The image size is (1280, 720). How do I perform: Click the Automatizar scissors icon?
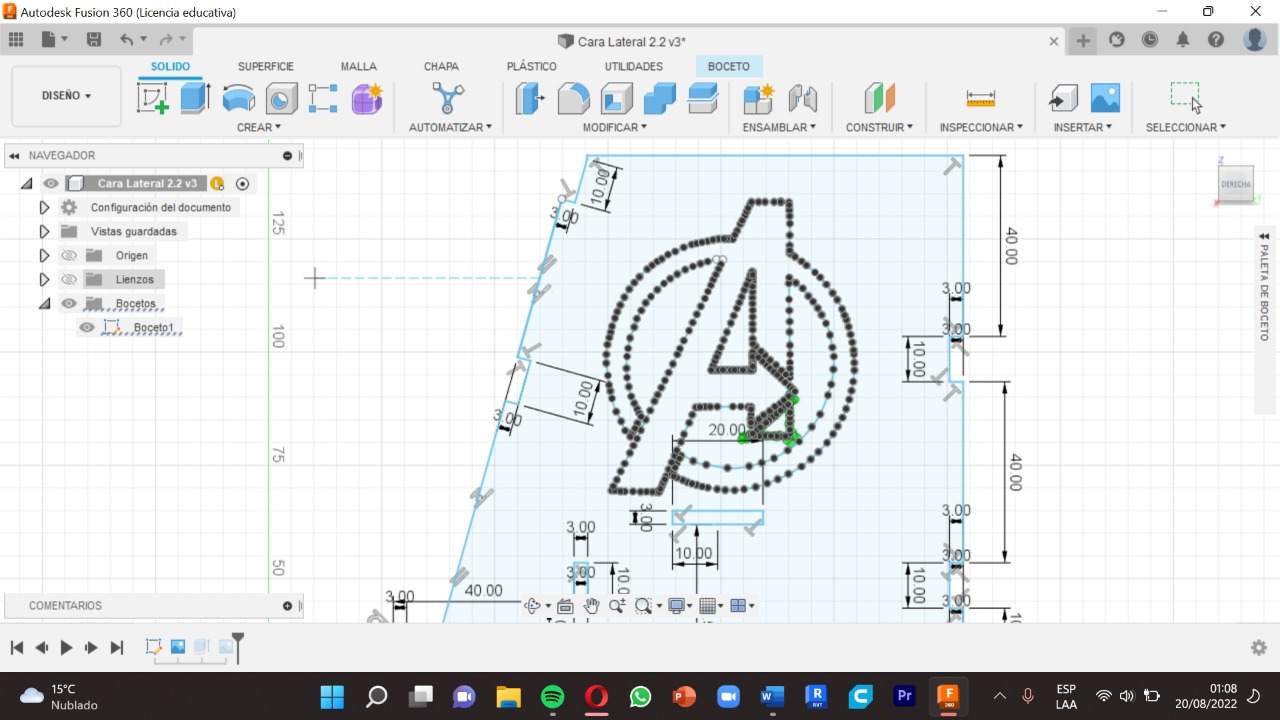pyautogui.click(x=448, y=98)
